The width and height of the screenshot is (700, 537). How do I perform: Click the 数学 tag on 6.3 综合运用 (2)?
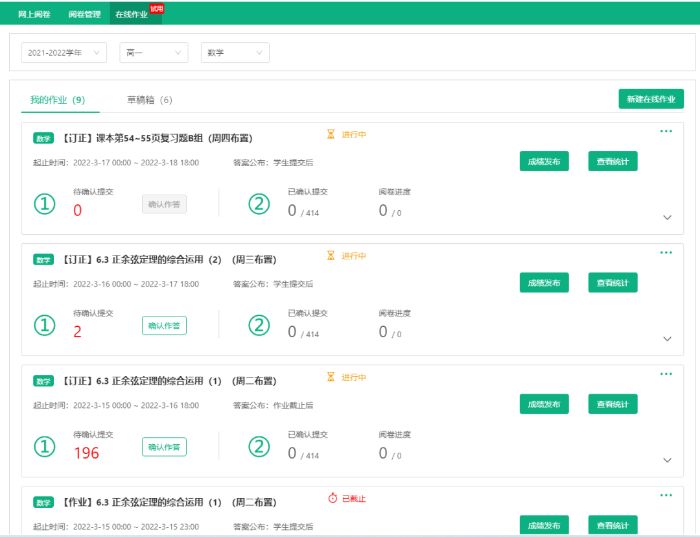[x=43, y=260]
